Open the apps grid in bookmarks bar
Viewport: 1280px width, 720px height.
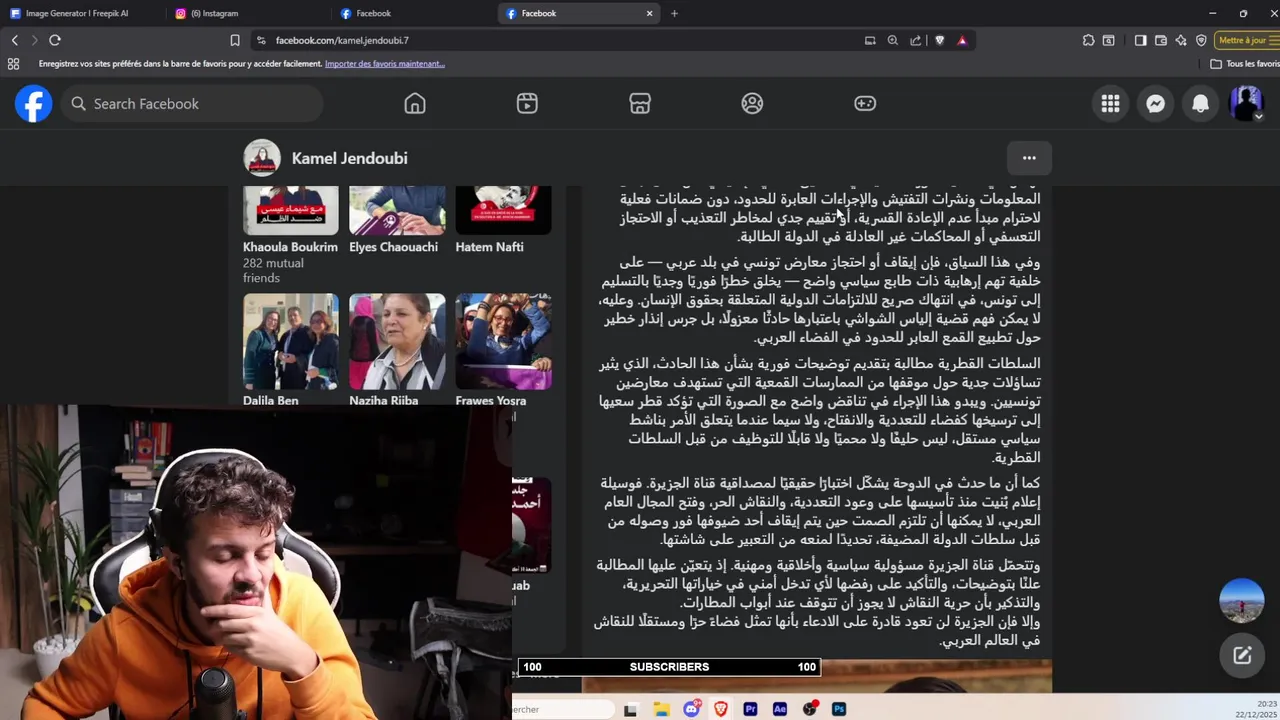click(x=13, y=64)
